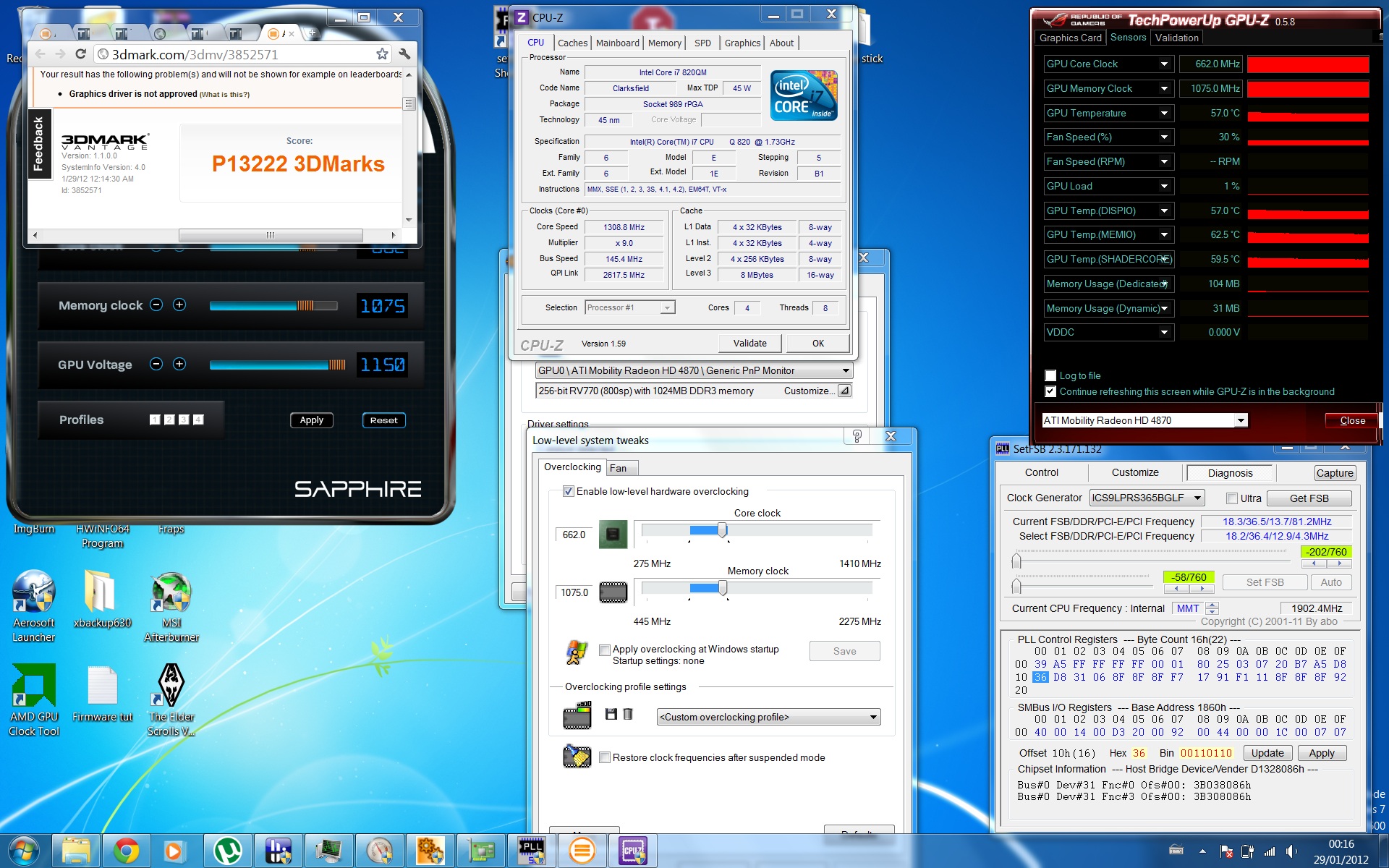Enable Restore clock frequencies after suspended mode
Screen dimensions: 1389x868
tap(605, 757)
